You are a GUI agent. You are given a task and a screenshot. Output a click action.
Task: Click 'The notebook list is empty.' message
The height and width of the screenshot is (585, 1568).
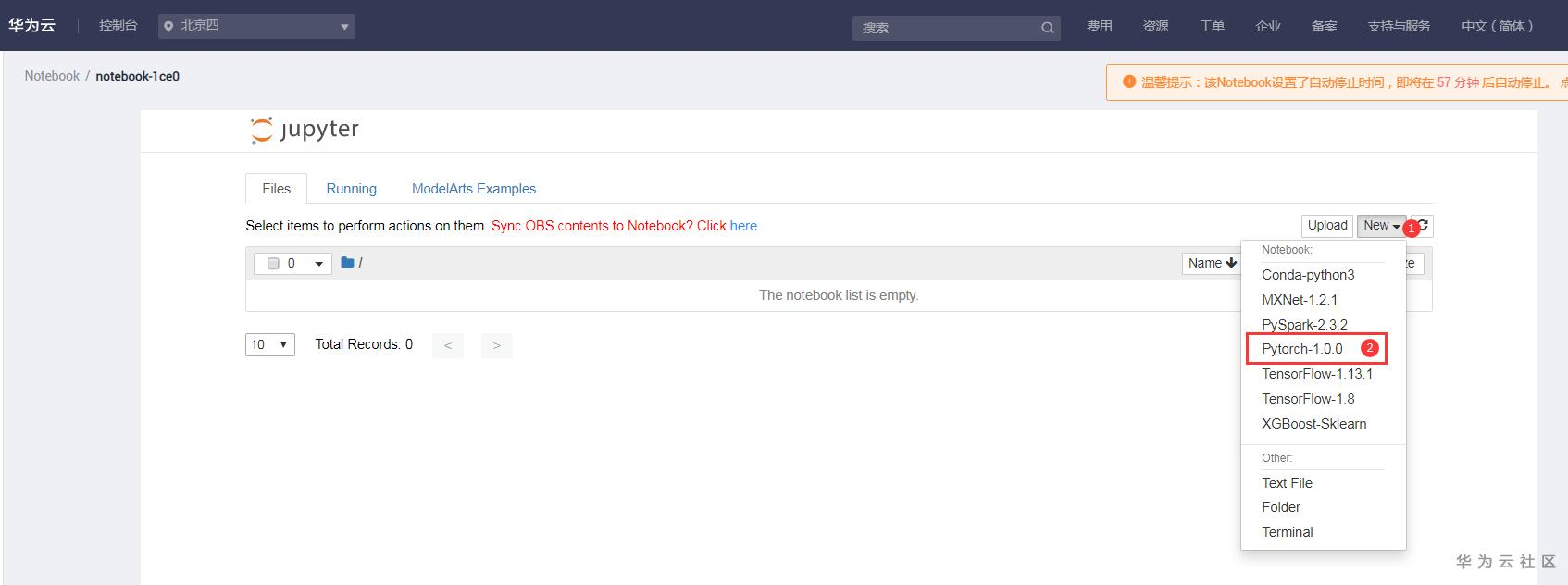pos(839,295)
